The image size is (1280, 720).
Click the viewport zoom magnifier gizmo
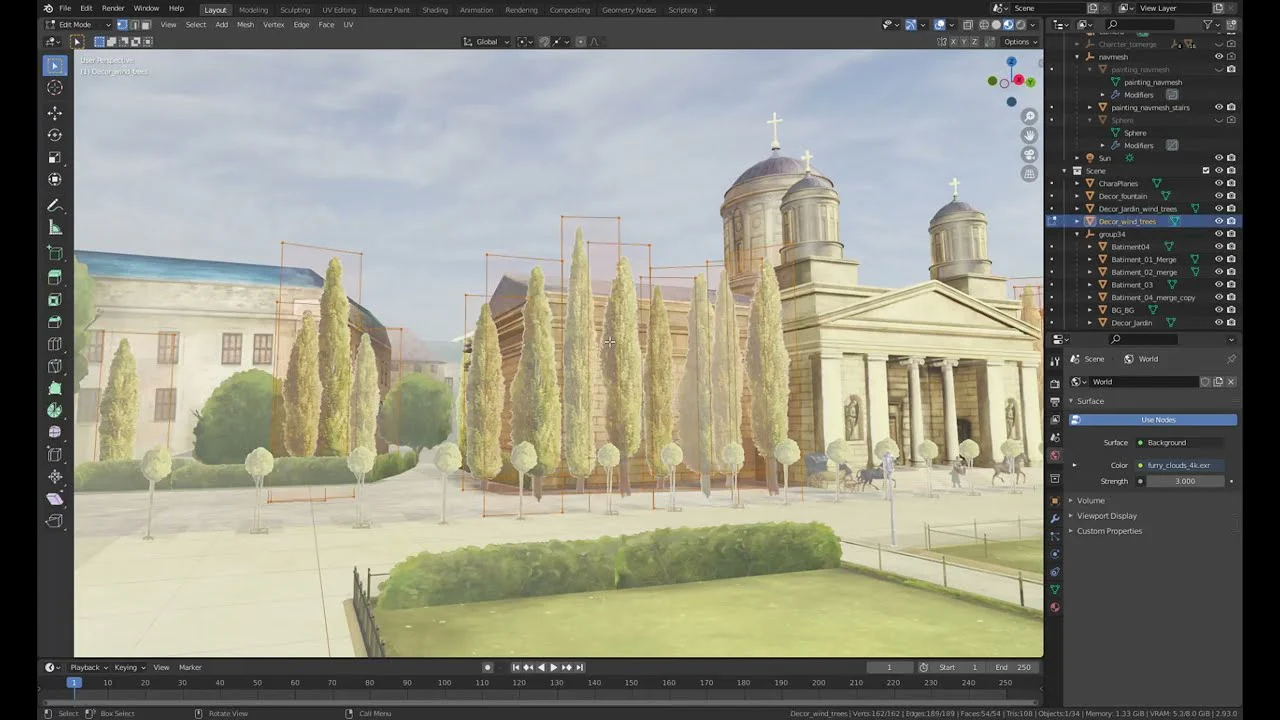coord(1029,117)
